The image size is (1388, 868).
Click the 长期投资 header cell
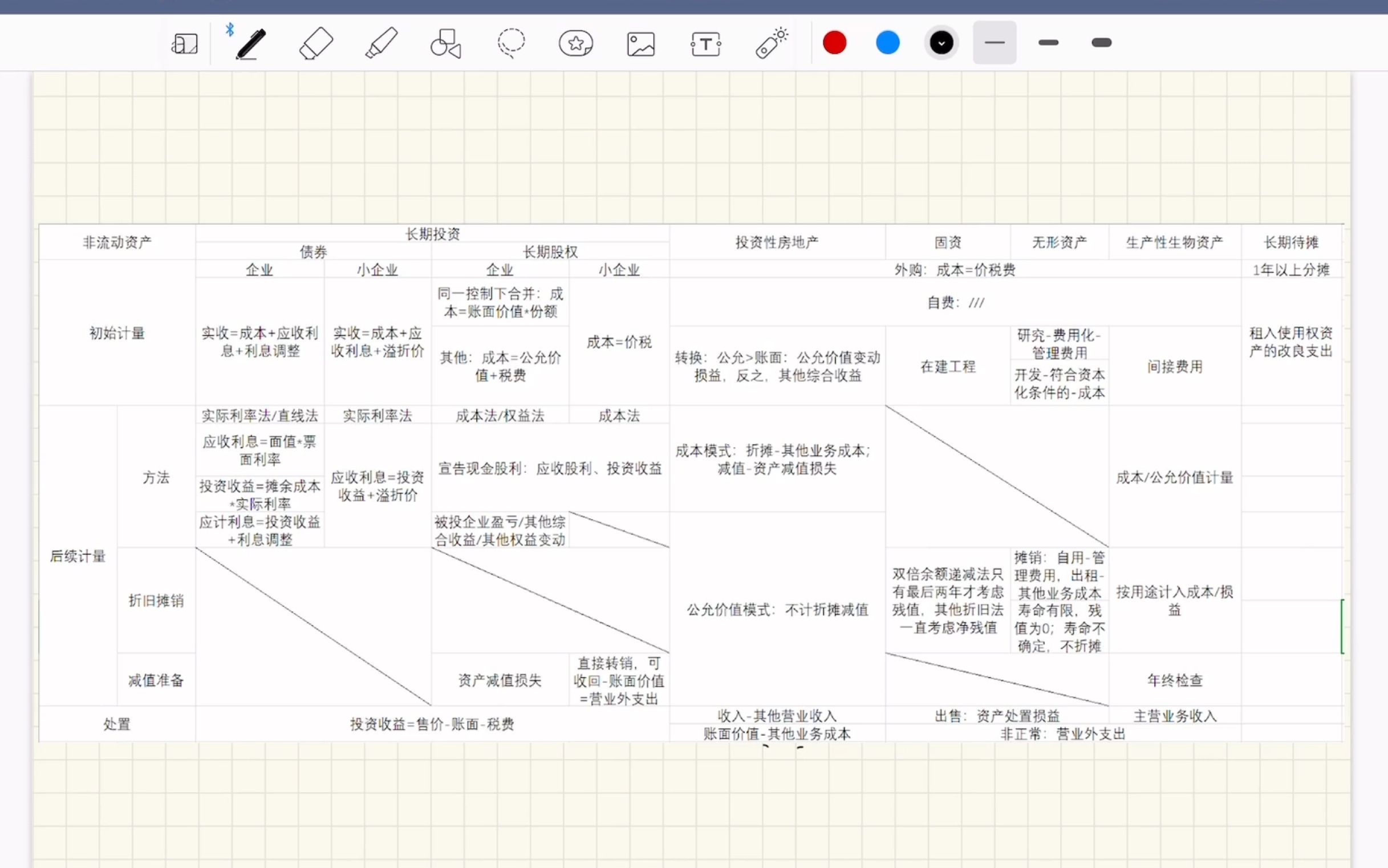coord(432,234)
